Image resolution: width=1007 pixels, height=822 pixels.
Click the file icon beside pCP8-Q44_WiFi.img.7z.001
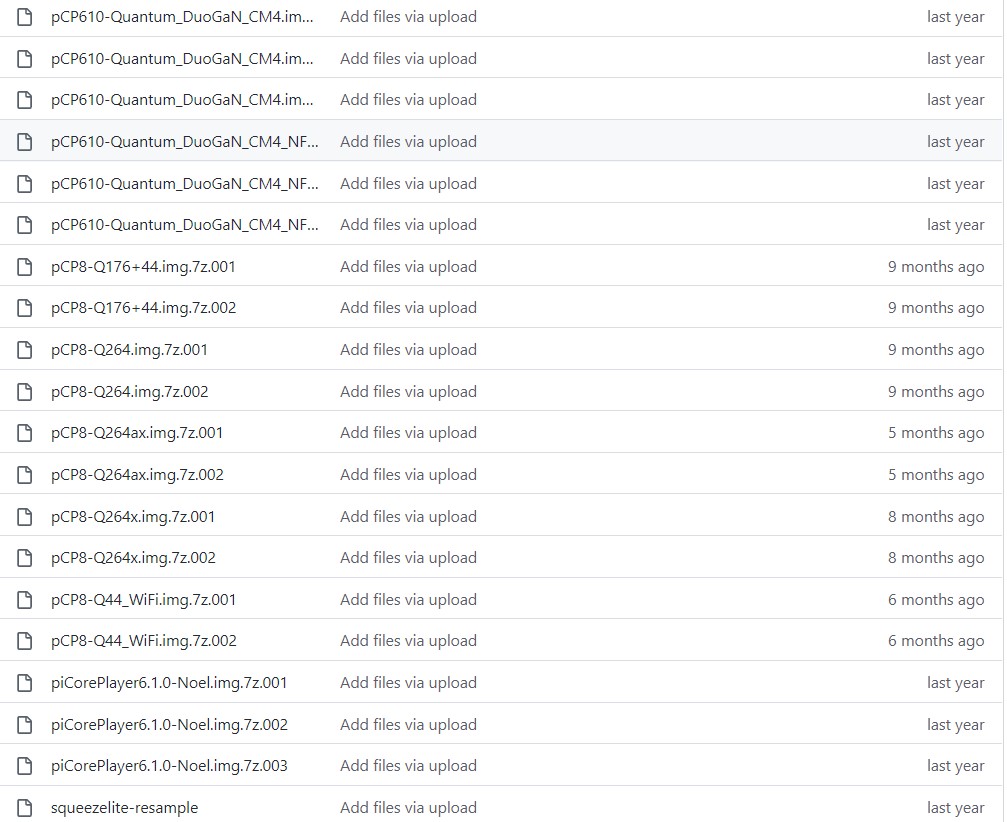click(x=24, y=600)
